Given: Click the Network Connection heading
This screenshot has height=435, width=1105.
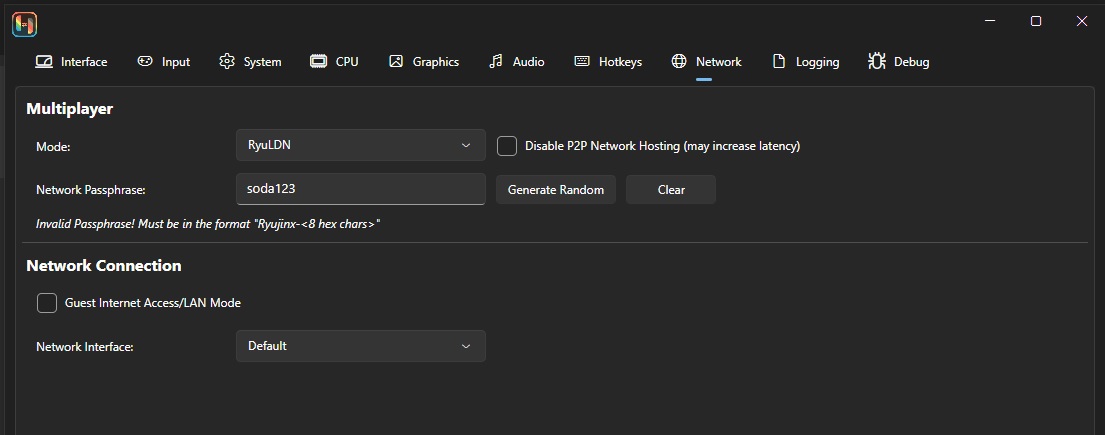Looking at the screenshot, I should [x=104, y=266].
